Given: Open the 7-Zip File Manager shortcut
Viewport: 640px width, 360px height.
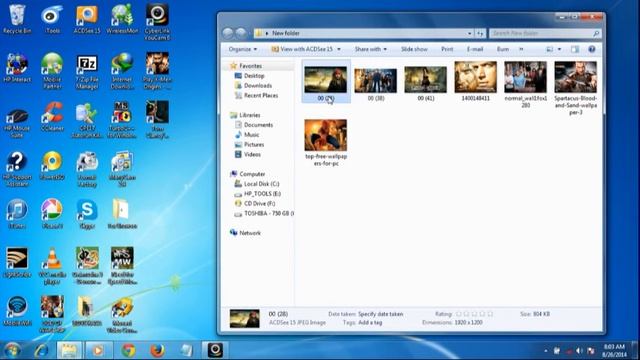Looking at the screenshot, I should pyautogui.click(x=87, y=71).
